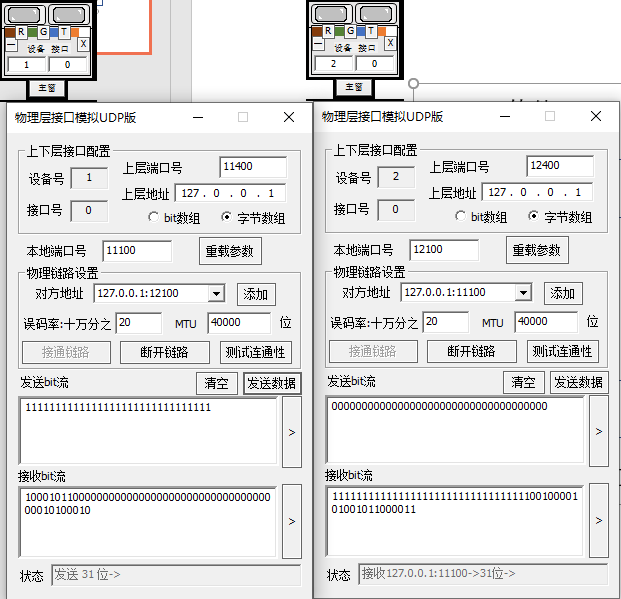The image size is (621, 599).
Task: Open 对方地址 dropdown showing 127.0.0.1:12100
Action: [216, 294]
